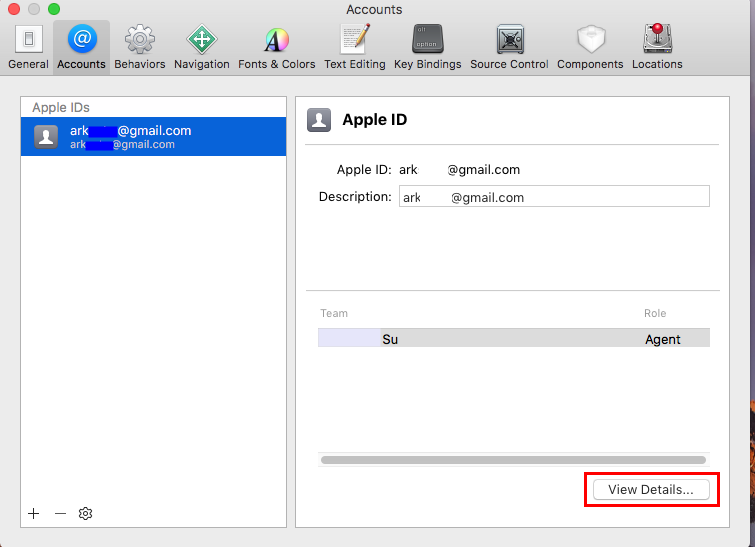Viewport: 755px width, 547px height.
Task: Open the Components preferences pane
Action: coord(590,47)
